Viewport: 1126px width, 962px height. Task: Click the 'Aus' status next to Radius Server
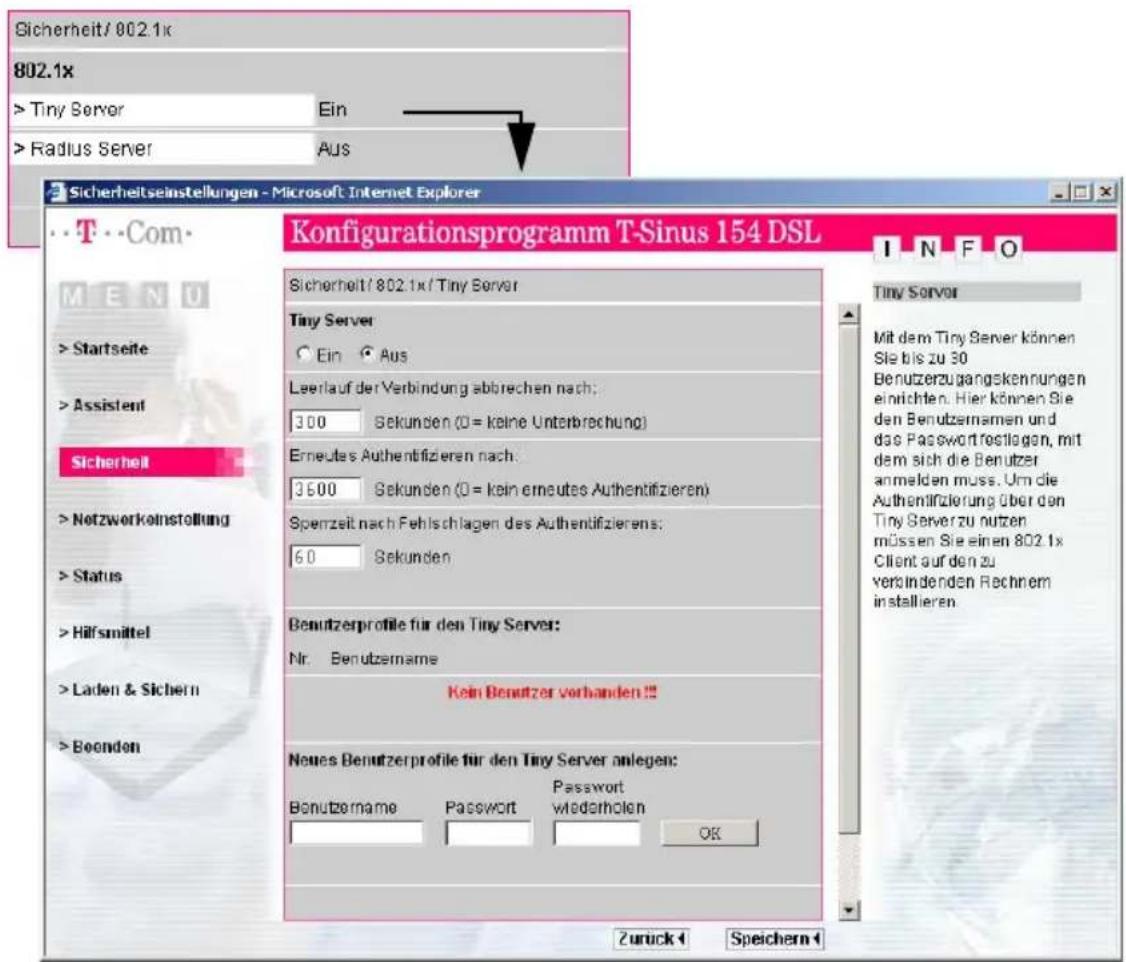click(x=333, y=149)
